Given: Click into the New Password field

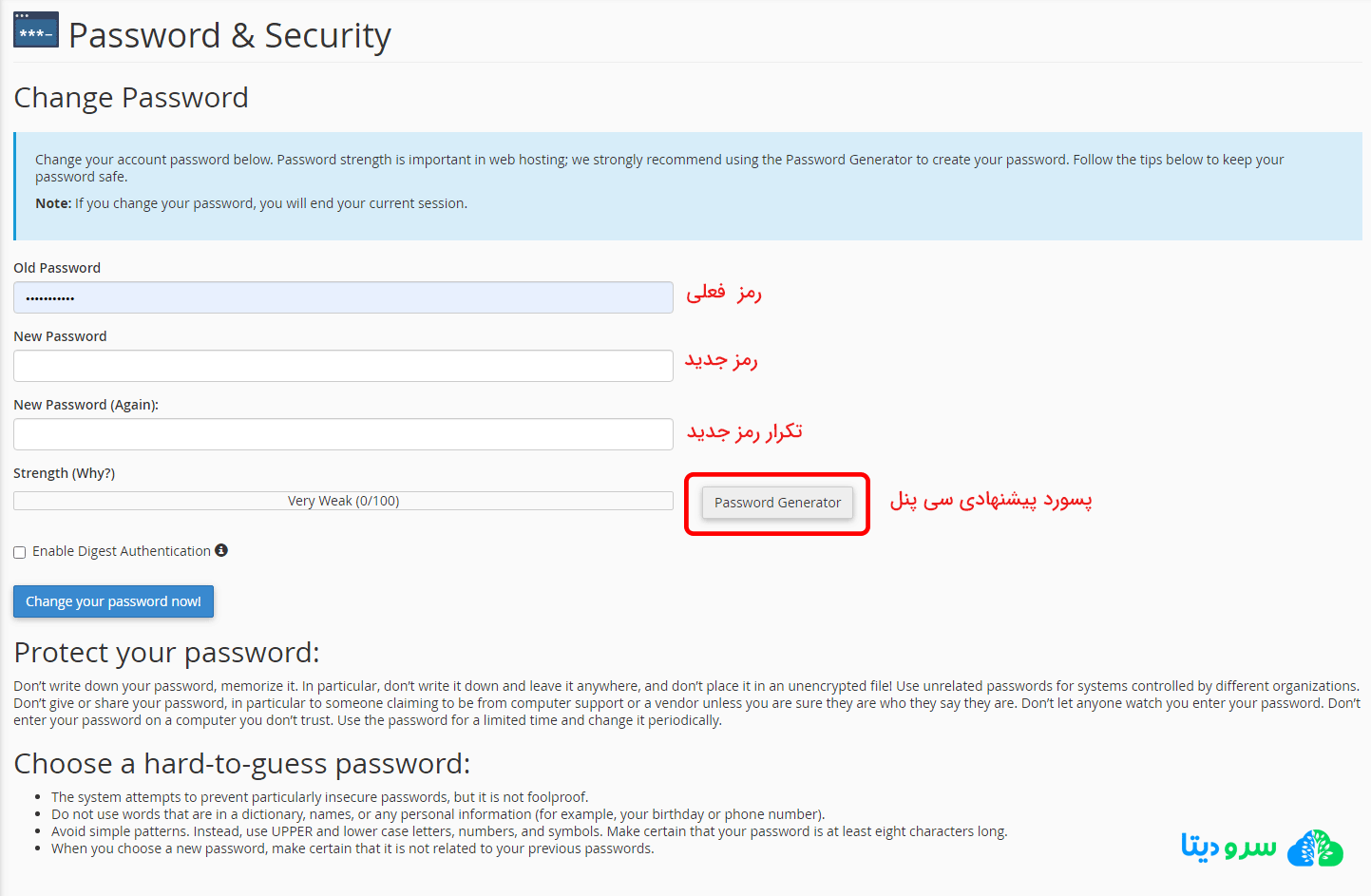Looking at the screenshot, I should (x=343, y=366).
